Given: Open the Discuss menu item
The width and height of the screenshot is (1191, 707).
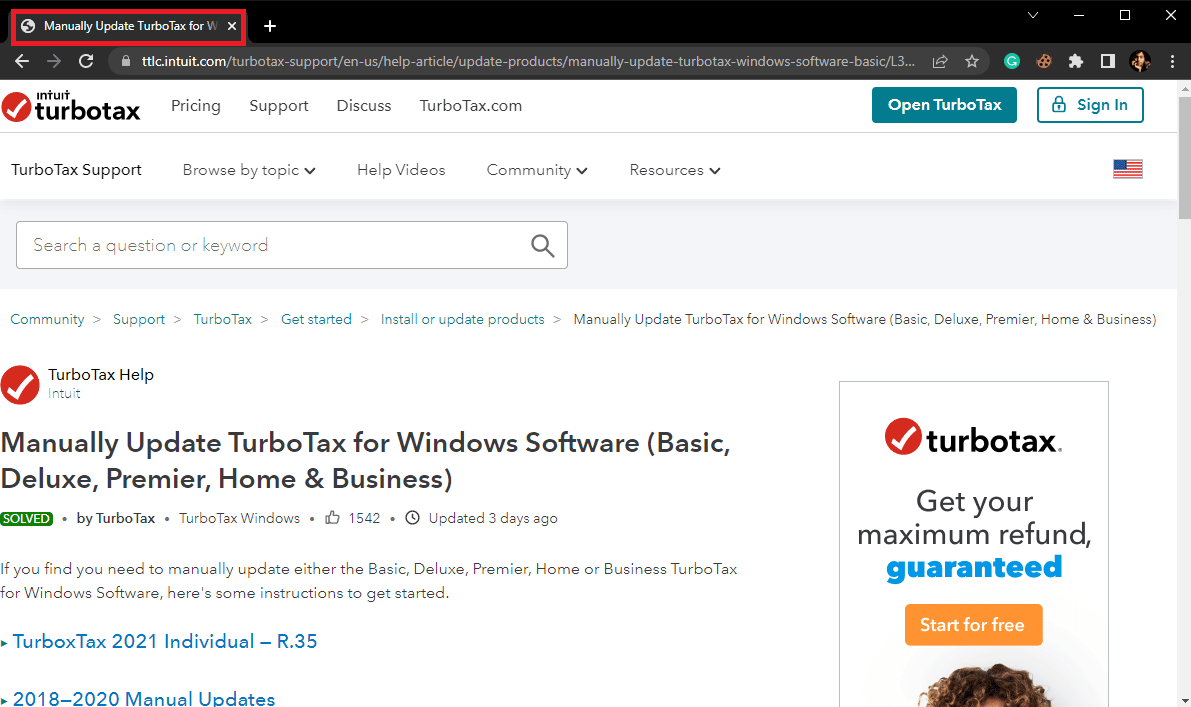Looking at the screenshot, I should coord(364,106).
